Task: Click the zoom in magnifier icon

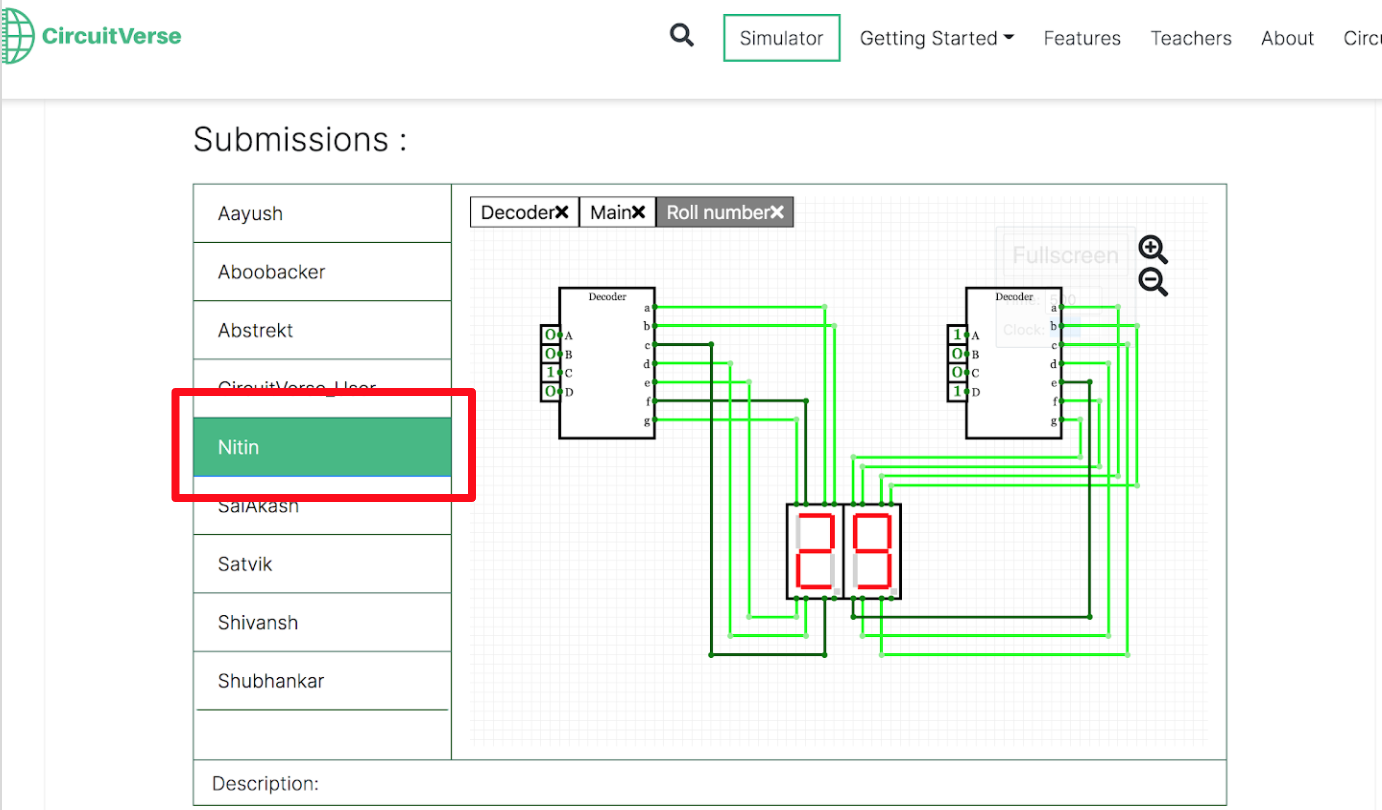Action: coord(1152,249)
